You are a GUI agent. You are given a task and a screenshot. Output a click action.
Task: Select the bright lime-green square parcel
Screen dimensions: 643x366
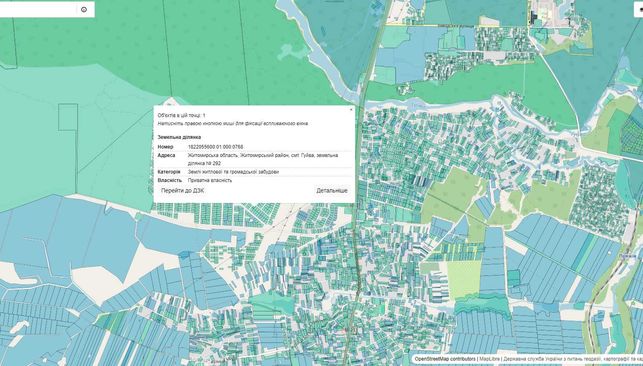coord(464,279)
